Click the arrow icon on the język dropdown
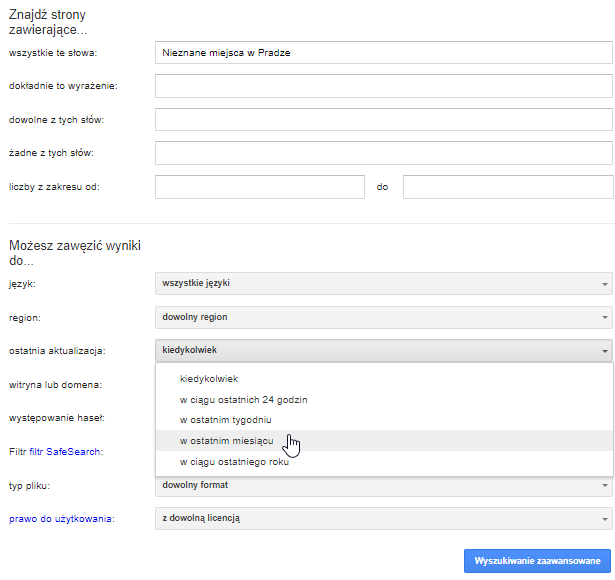The height and width of the screenshot is (580, 615). 605,284
